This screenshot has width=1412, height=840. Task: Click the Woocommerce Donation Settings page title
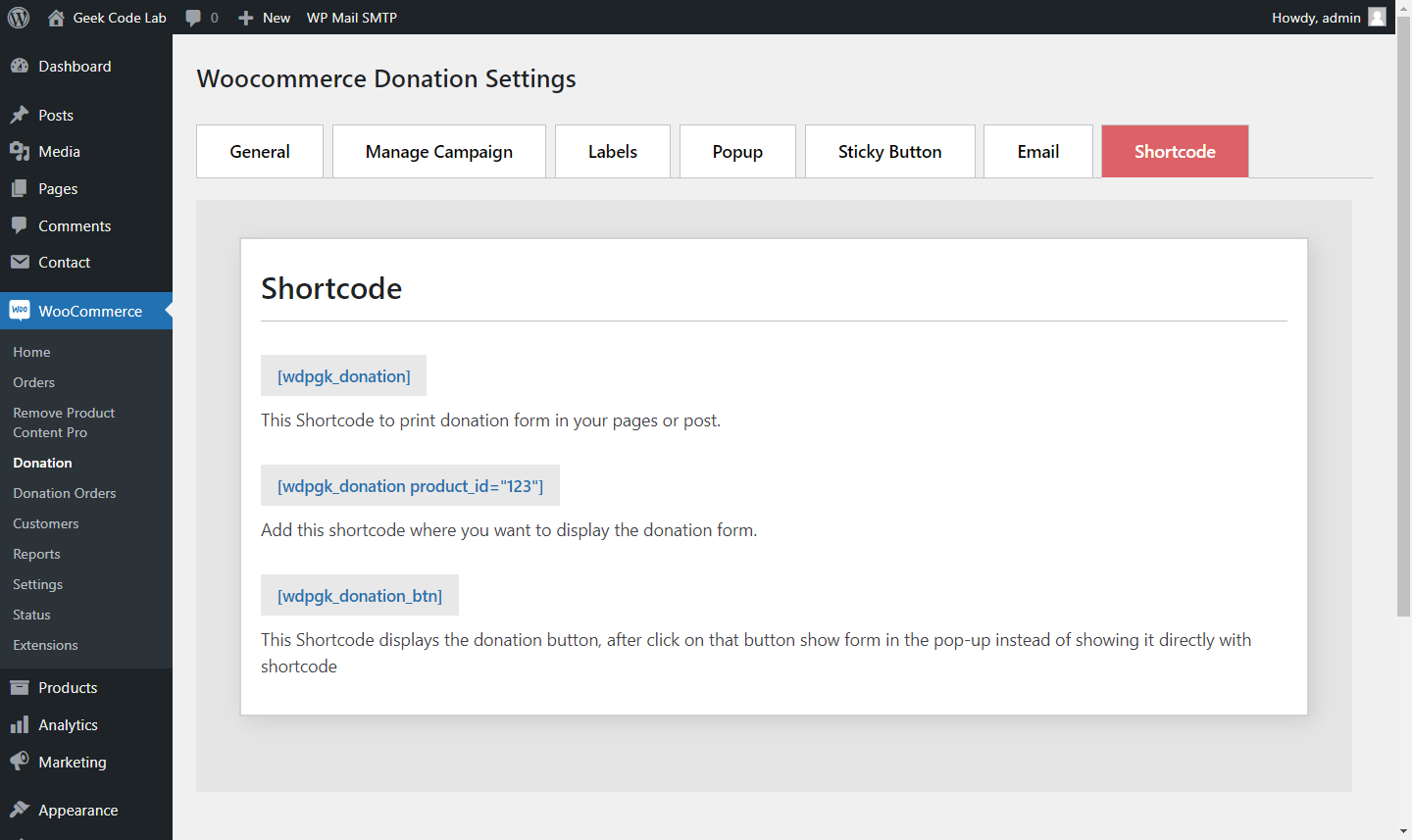pyautogui.click(x=386, y=78)
